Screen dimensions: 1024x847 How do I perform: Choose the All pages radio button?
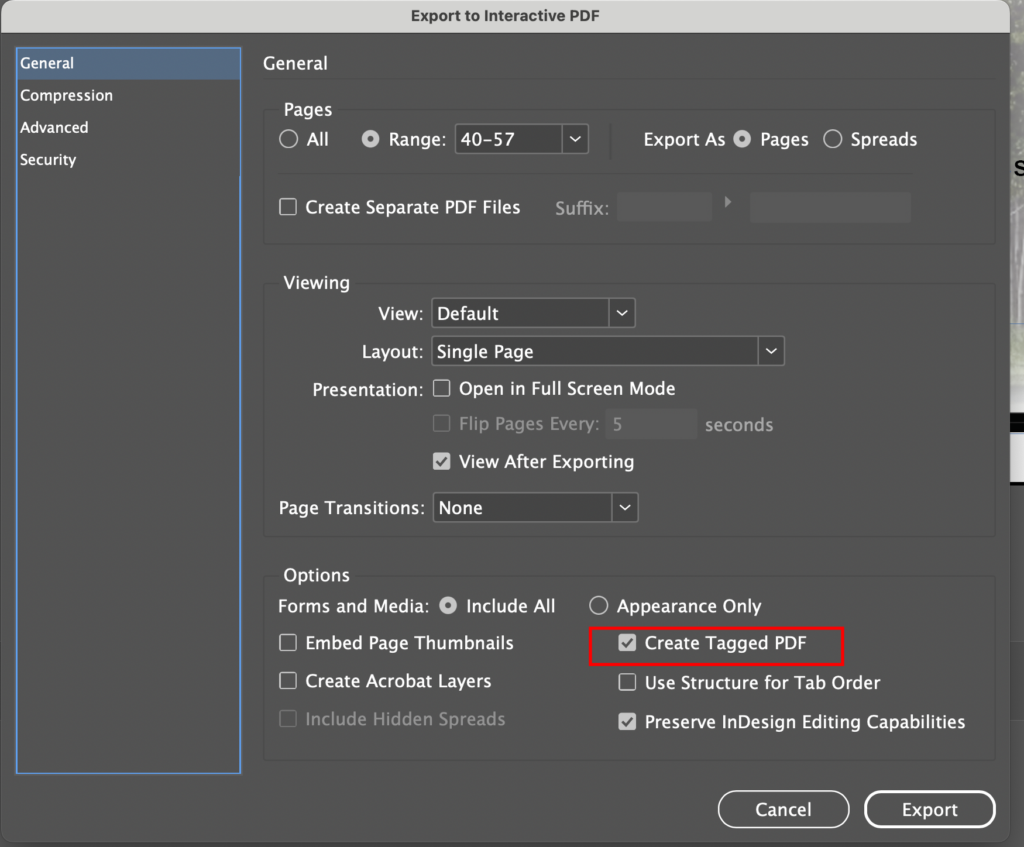click(289, 140)
